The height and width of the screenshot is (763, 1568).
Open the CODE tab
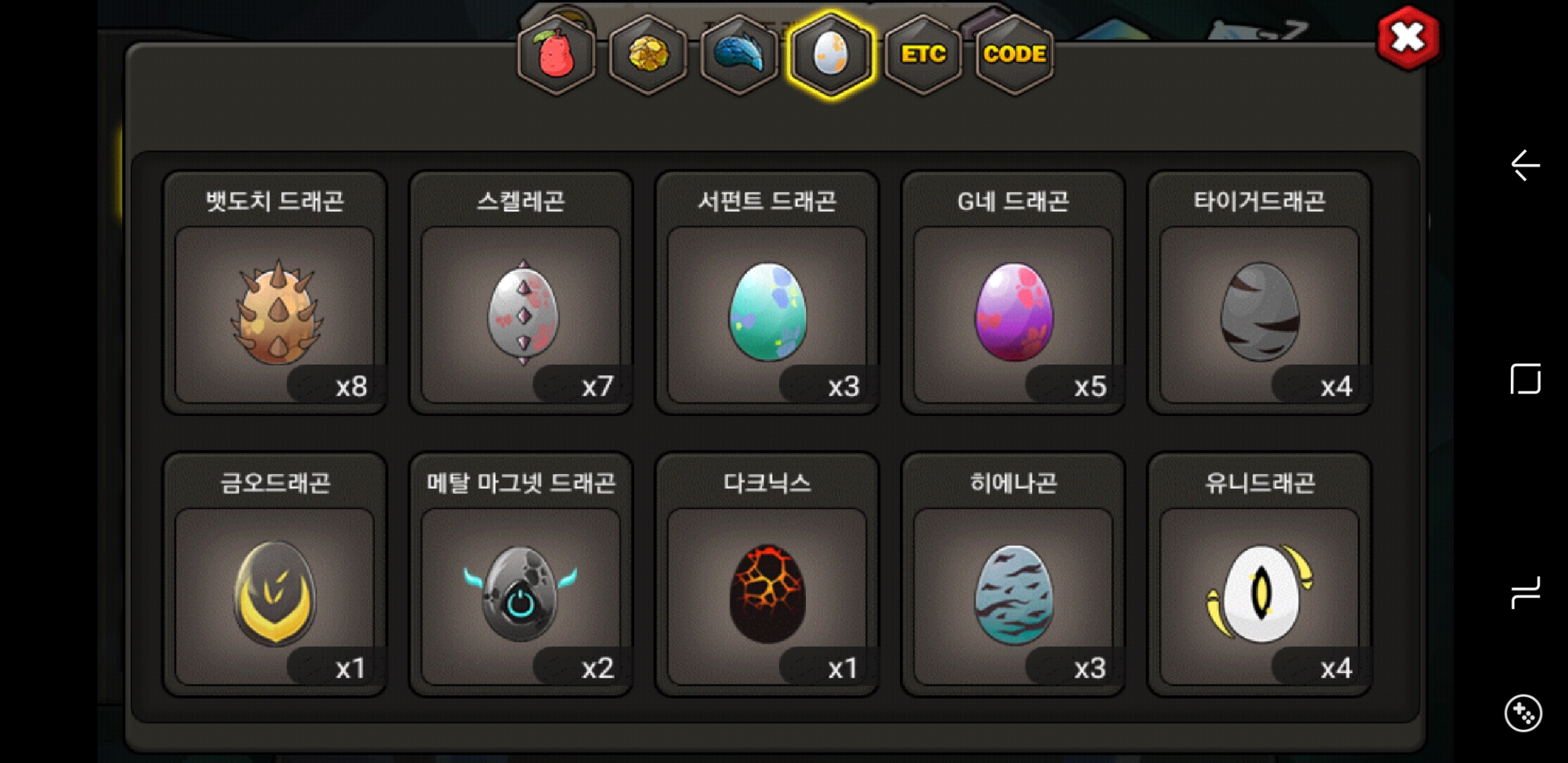pos(1014,54)
